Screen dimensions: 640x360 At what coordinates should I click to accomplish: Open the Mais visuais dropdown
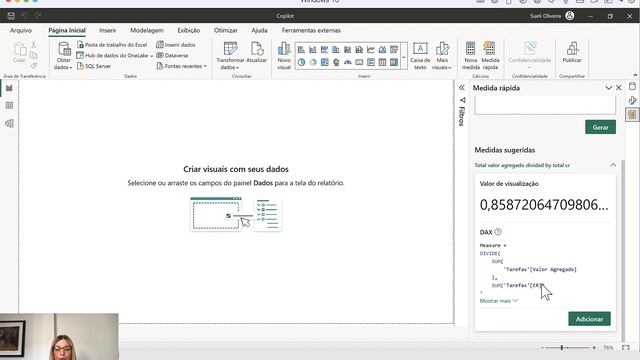(442, 56)
